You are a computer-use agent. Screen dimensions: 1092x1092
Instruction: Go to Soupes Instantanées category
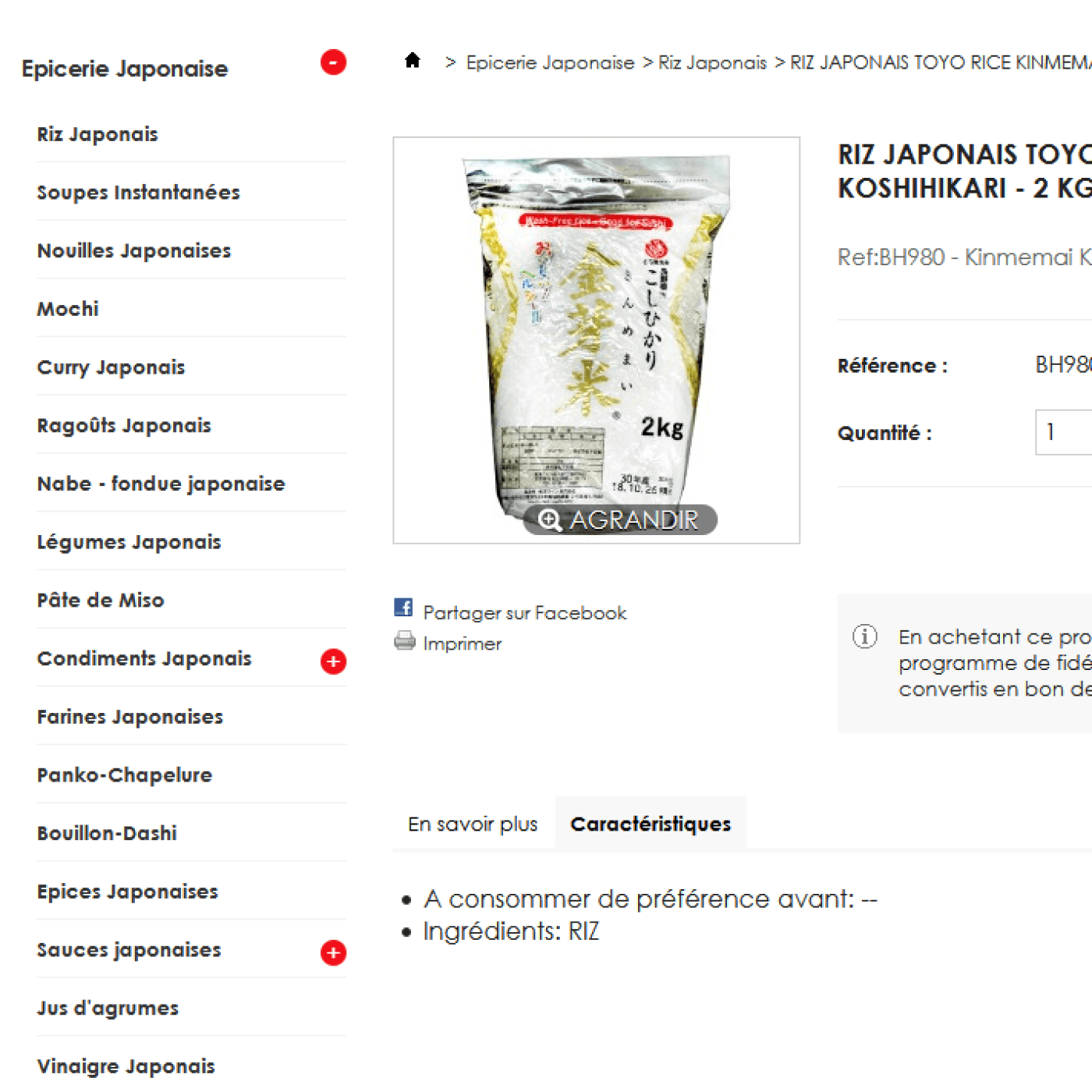pyautogui.click(x=138, y=192)
